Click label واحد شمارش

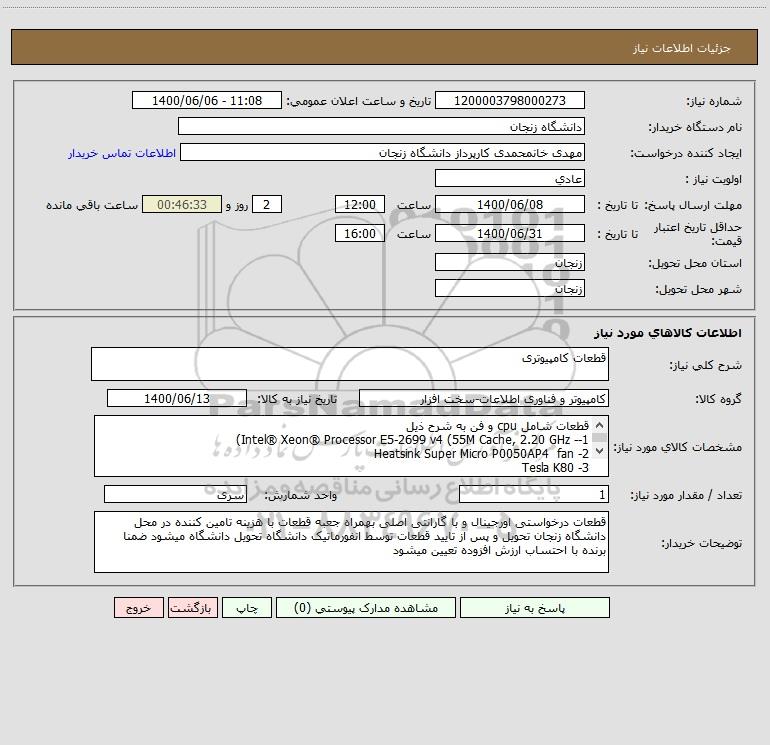click(301, 495)
